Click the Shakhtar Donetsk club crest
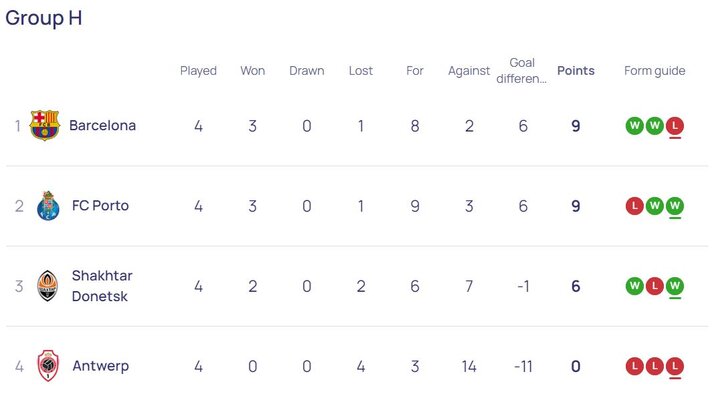Image resolution: width=720 pixels, height=404 pixels. tap(48, 286)
